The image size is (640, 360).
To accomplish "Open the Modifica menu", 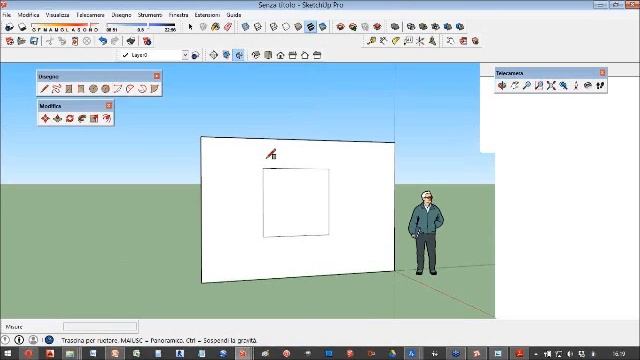I will coord(29,15).
